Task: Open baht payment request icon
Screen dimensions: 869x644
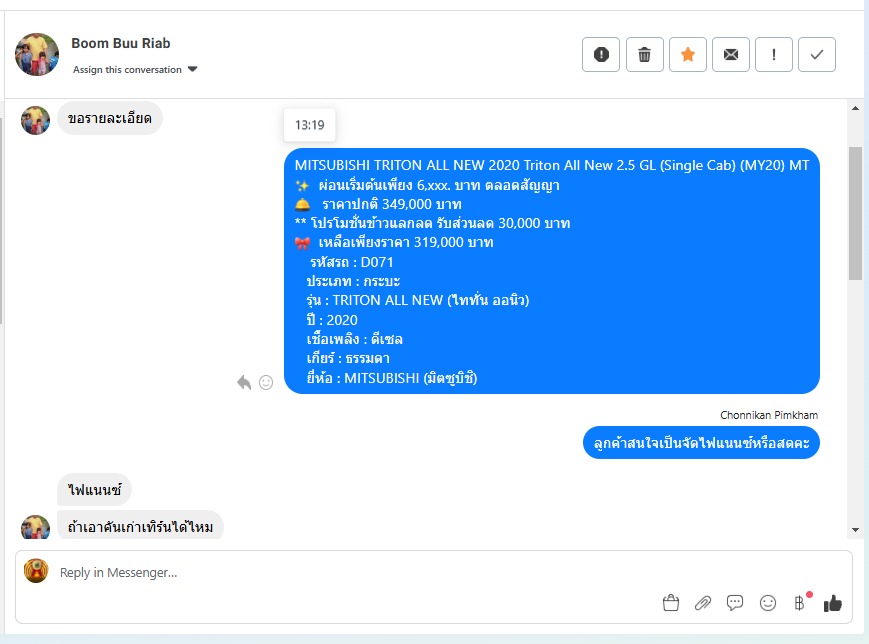Action: [x=800, y=603]
